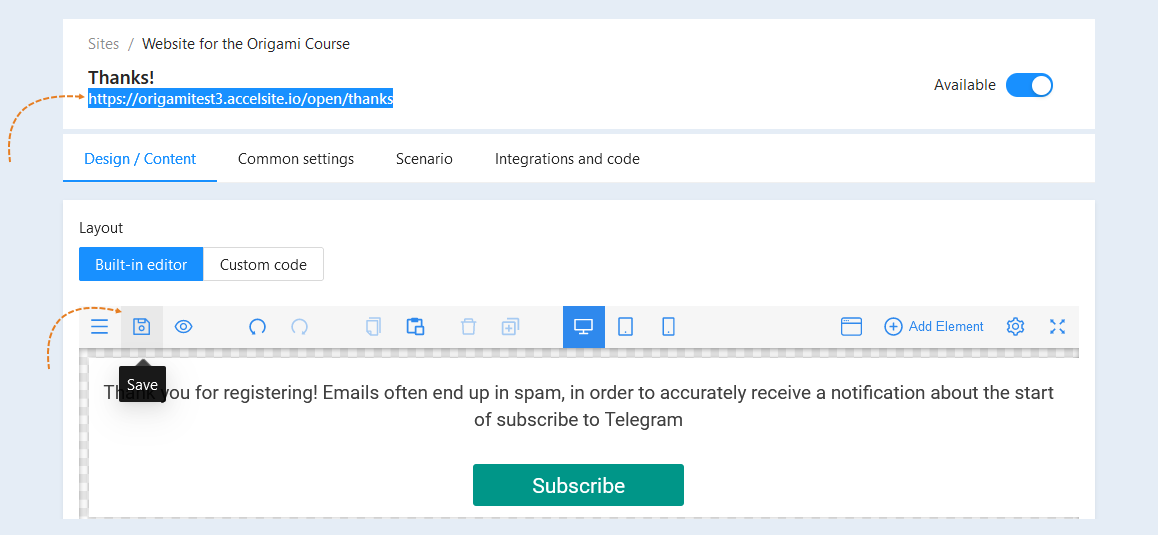Screen dimensions: 1158x535
Task: Click Add Element button
Action: pos(934,327)
